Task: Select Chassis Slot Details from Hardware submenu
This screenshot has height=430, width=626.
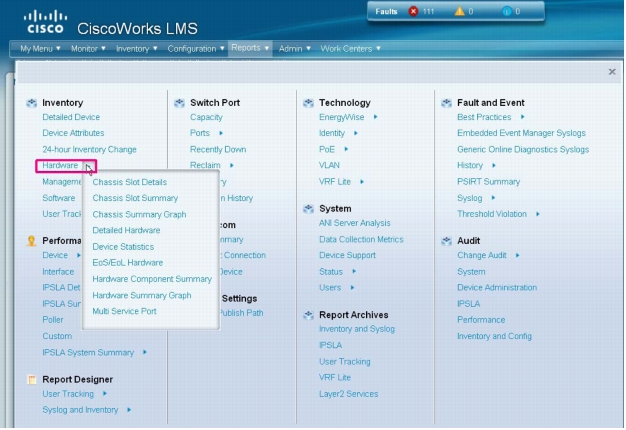Action: (130, 182)
